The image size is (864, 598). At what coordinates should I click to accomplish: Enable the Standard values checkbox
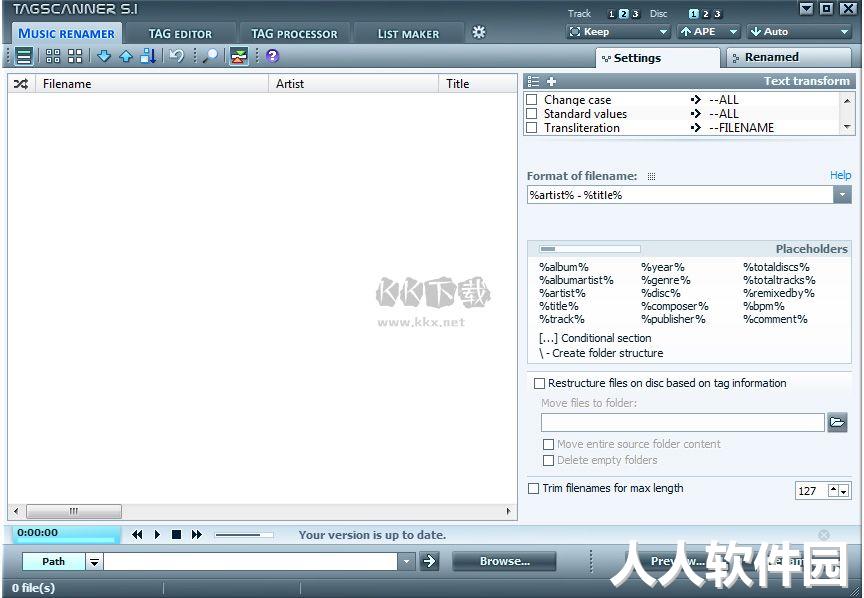coord(532,114)
